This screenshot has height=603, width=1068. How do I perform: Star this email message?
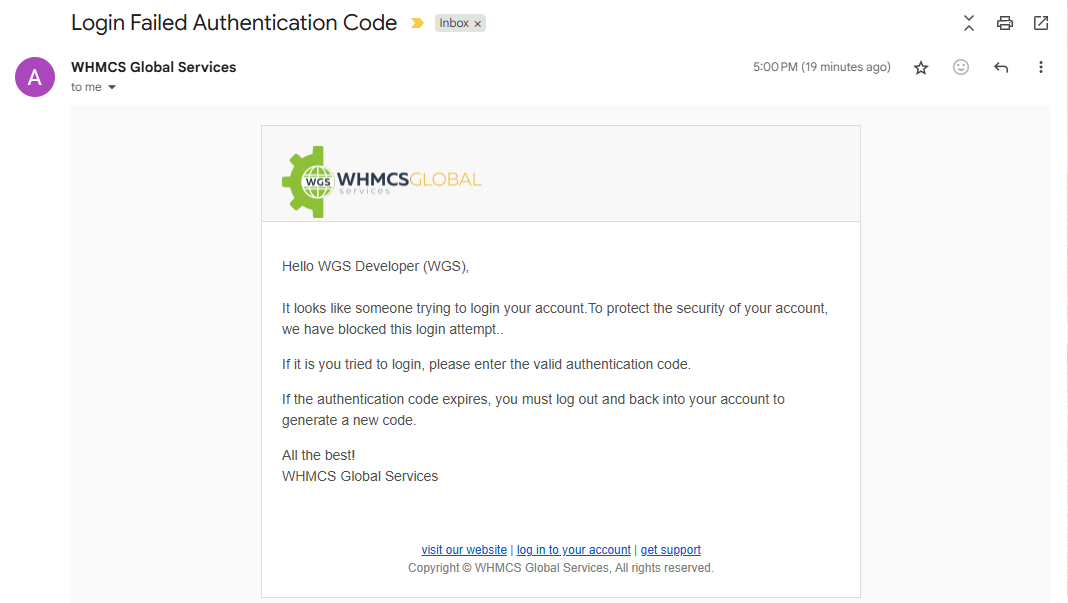921,67
